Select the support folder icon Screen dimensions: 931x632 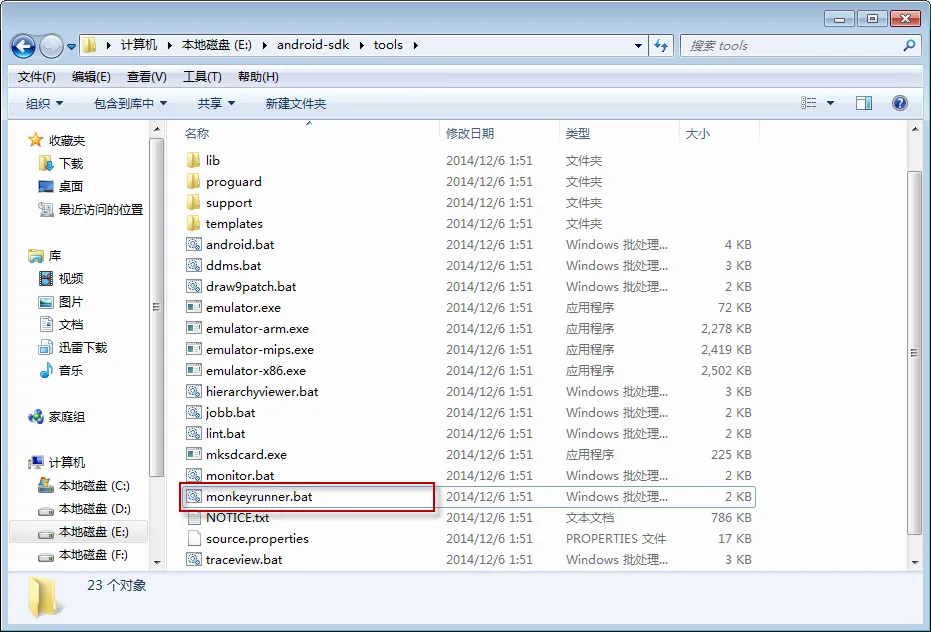click(194, 203)
